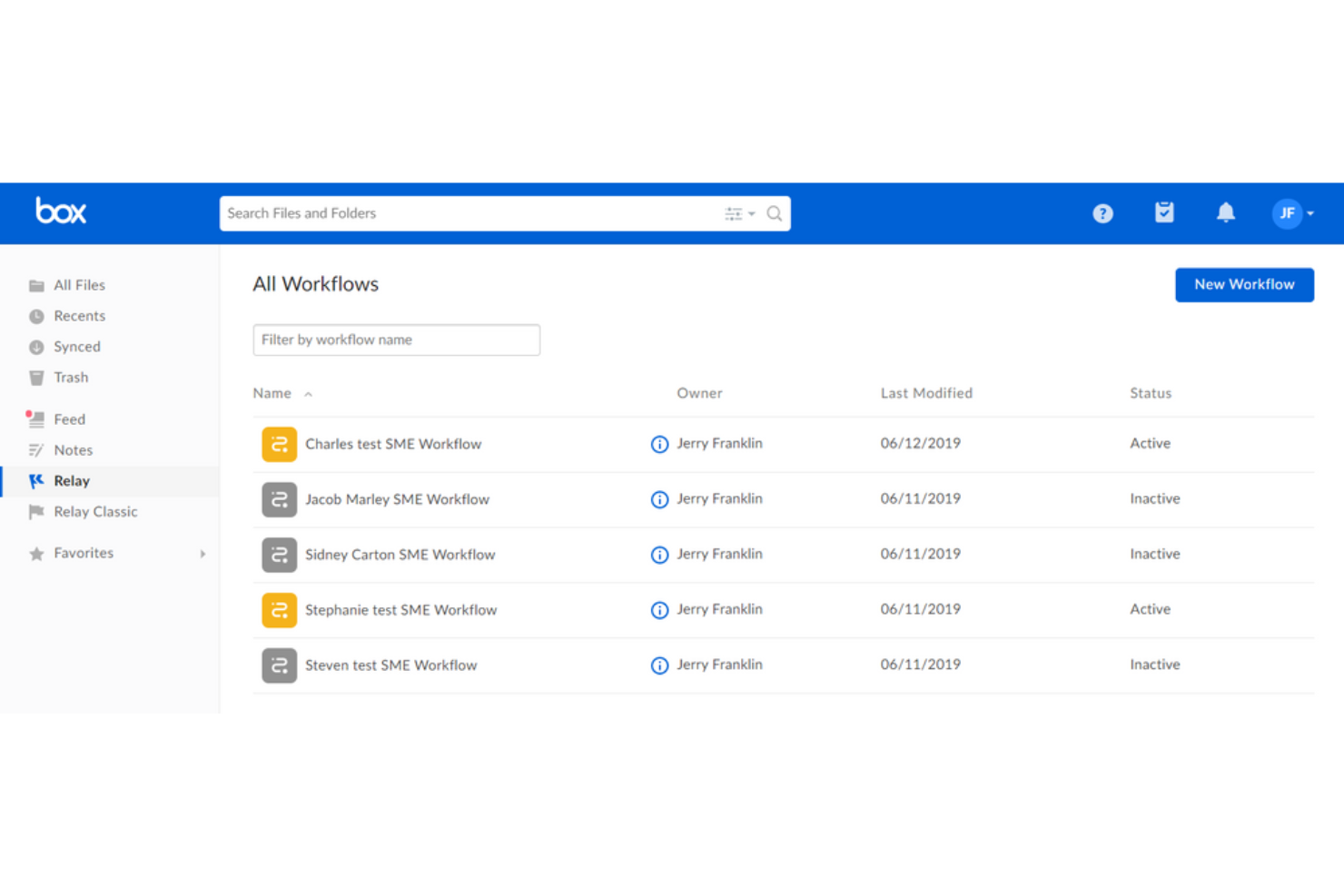Viewport: 1344px width, 896px height.
Task: Open Relay Classic in sidebar
Action: (x=95, y=512)
